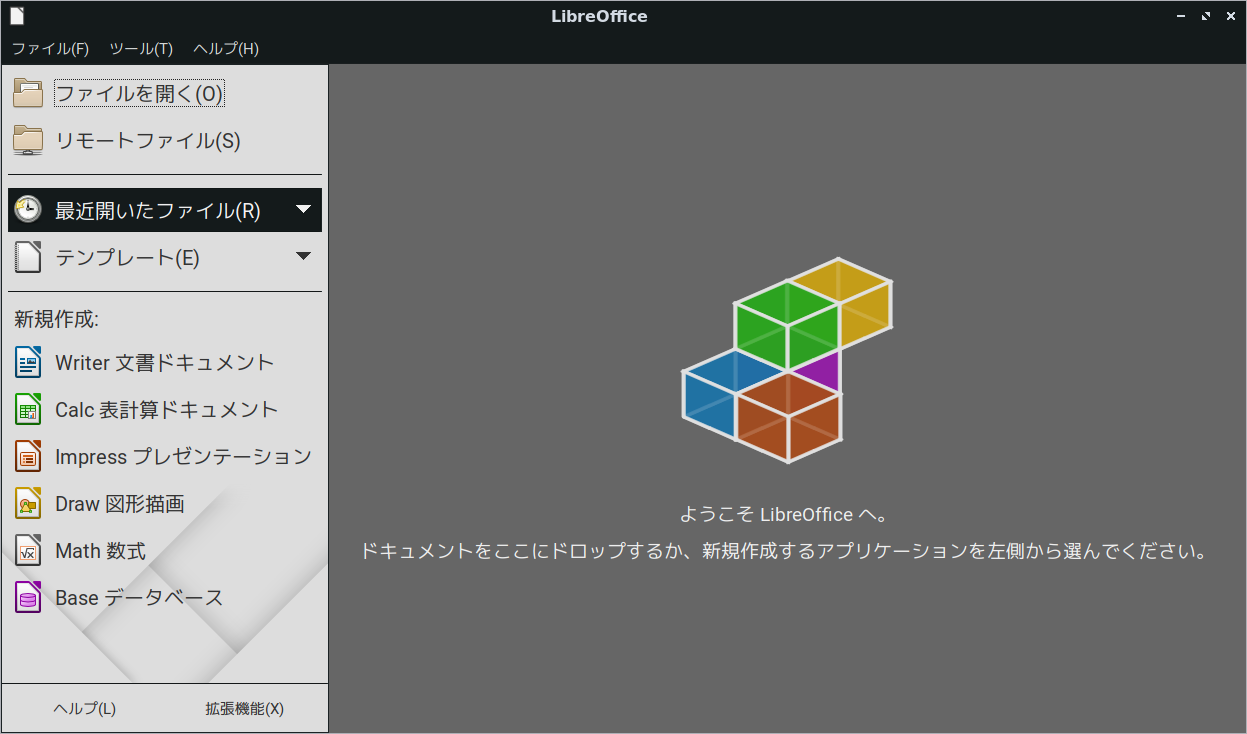Click the Math formula icon
The height and width of the screenshot is (734, 1247).
[x=28, y=550]
